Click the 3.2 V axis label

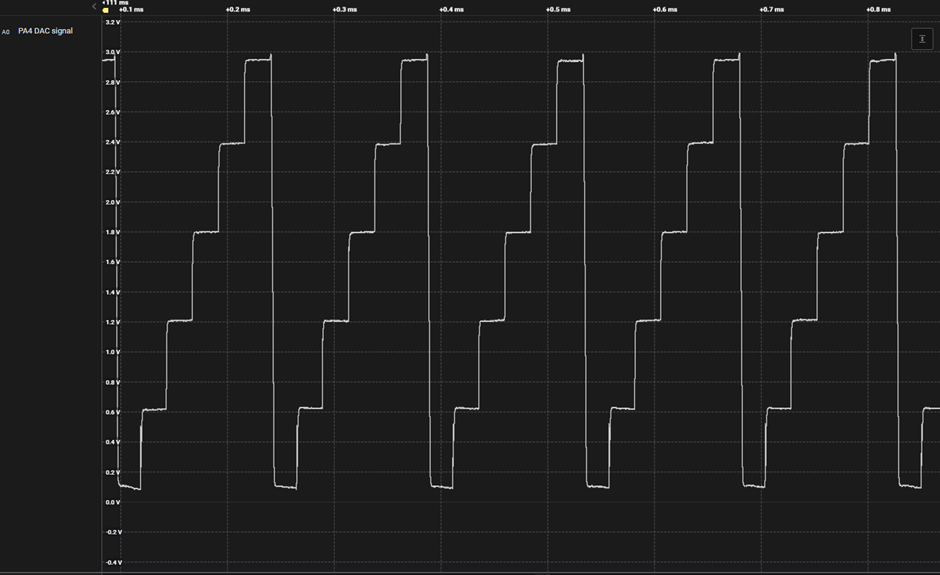point(113,22)
